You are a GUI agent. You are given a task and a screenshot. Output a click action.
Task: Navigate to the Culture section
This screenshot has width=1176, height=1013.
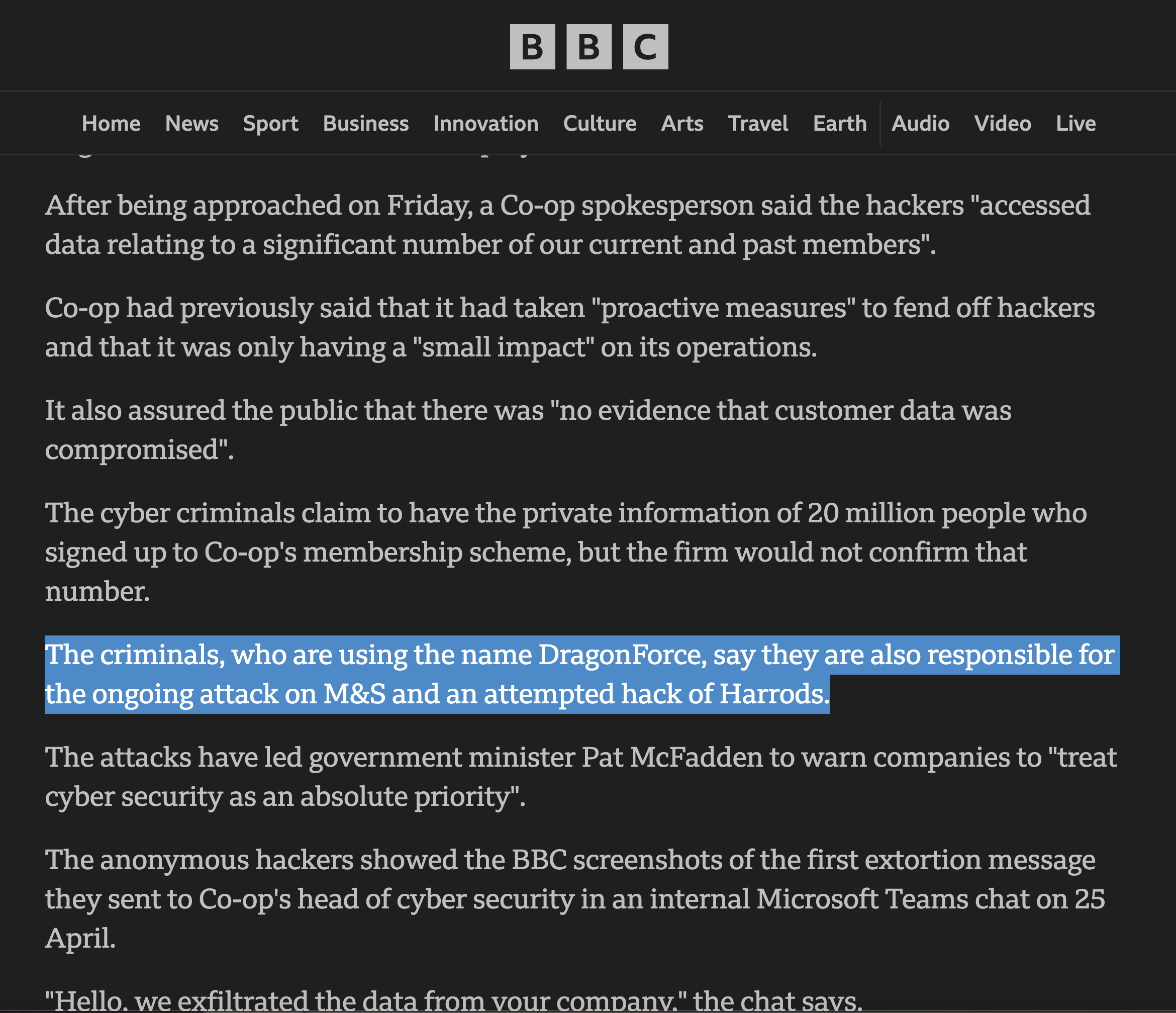[x=600, y=123]
